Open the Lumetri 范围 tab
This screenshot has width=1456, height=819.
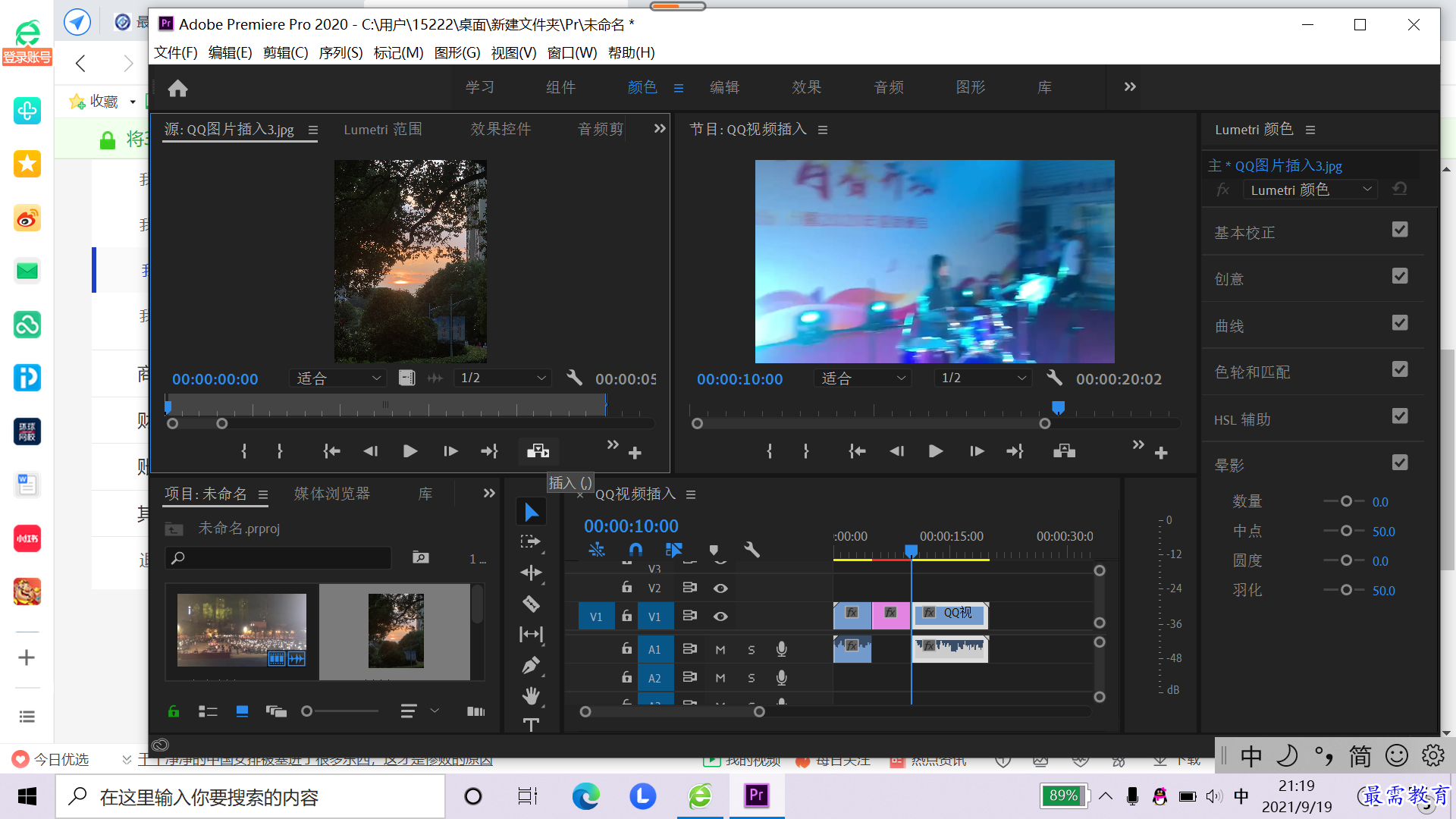pos(383,129)
